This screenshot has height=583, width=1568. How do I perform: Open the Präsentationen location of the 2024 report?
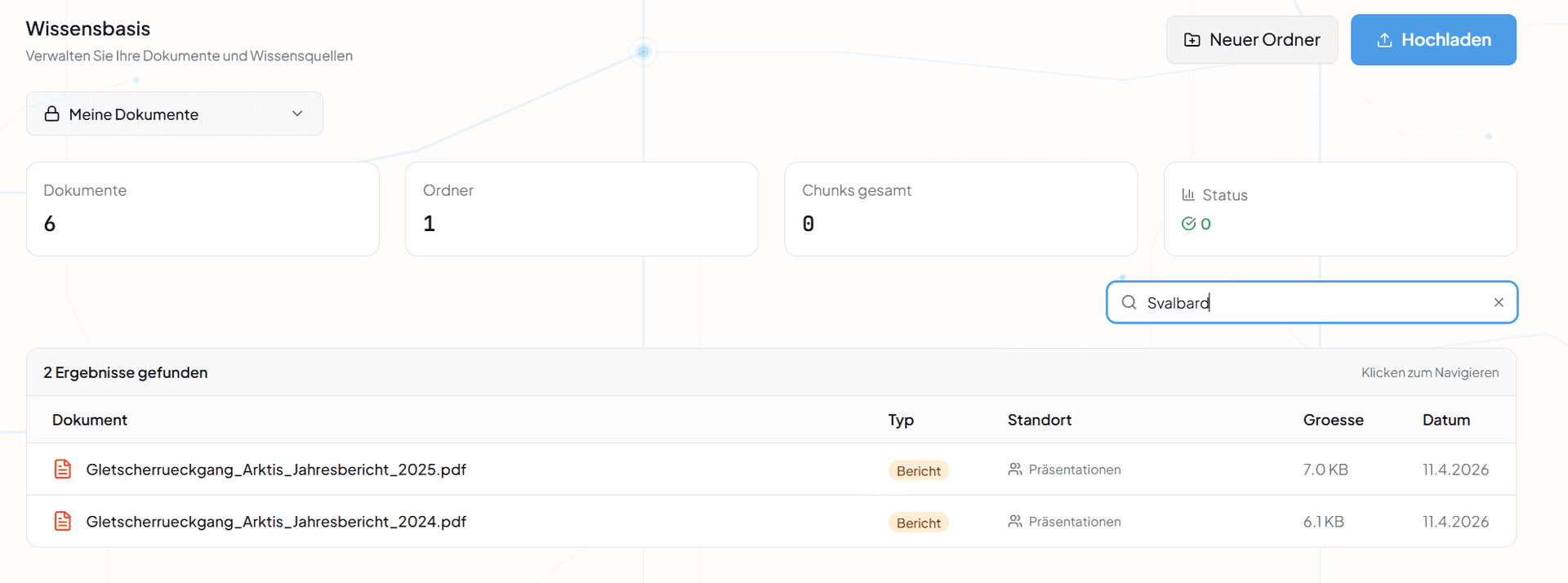(x=1075, y=521)
